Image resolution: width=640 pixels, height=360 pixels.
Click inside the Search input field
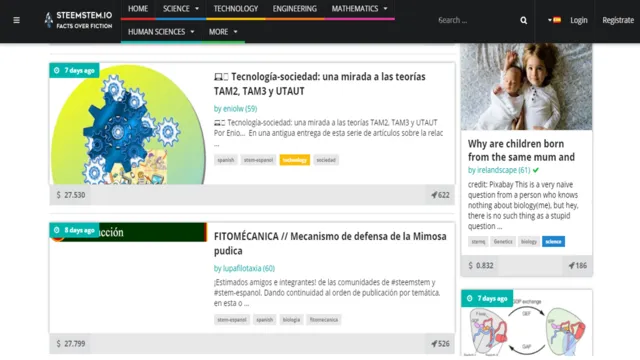pos(476,20)
